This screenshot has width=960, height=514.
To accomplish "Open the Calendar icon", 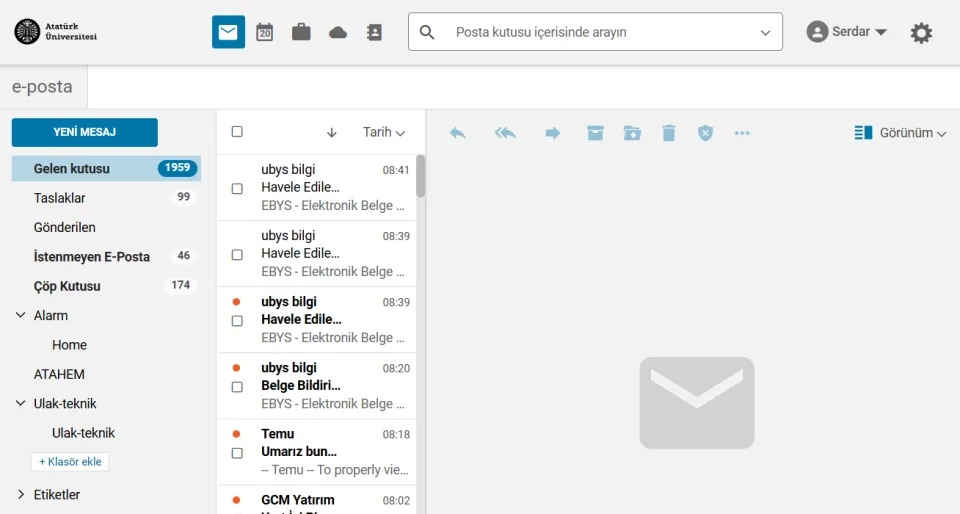I will click(x=264, y=32).
